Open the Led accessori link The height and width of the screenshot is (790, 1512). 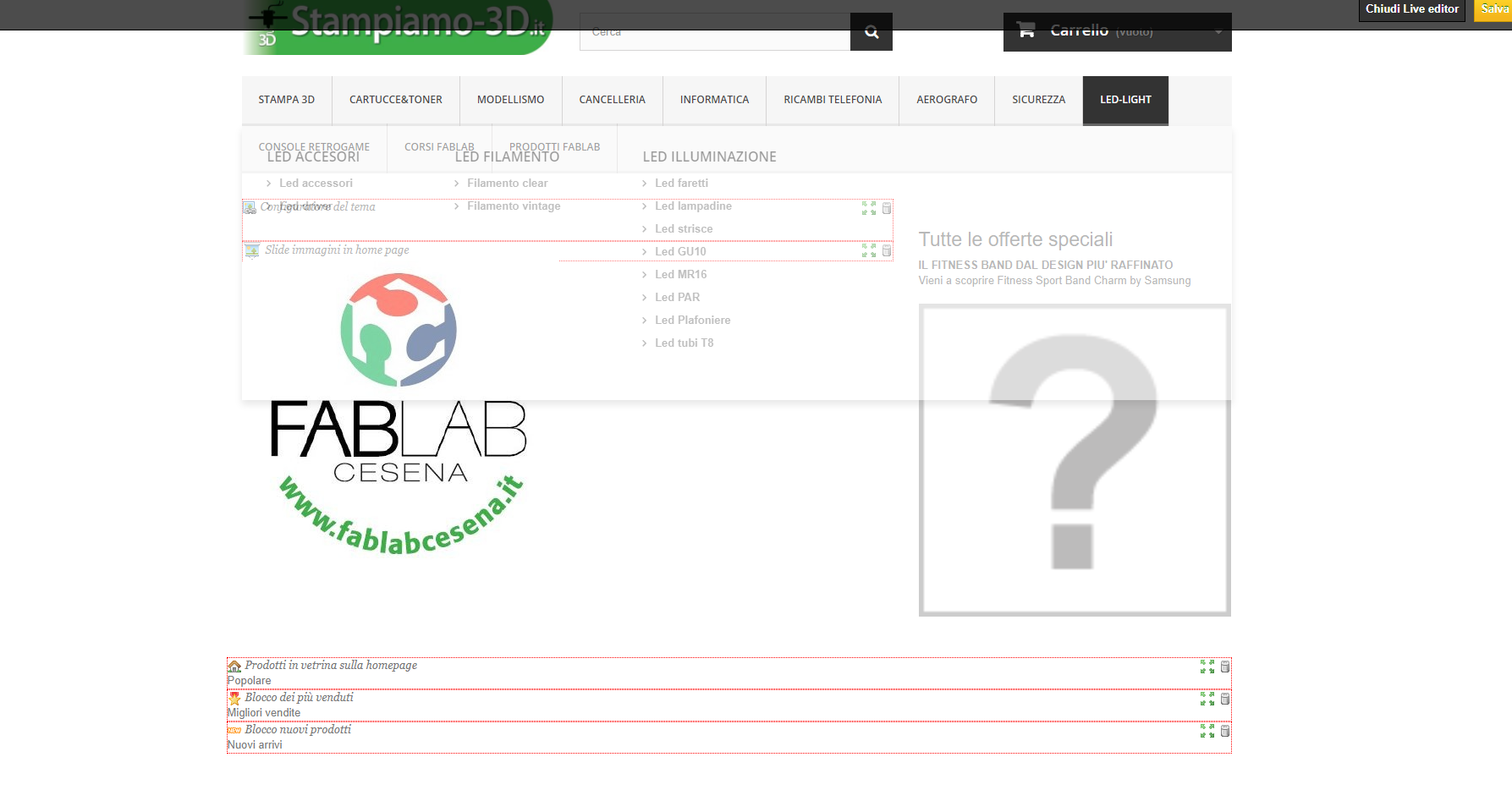(316, 184)
